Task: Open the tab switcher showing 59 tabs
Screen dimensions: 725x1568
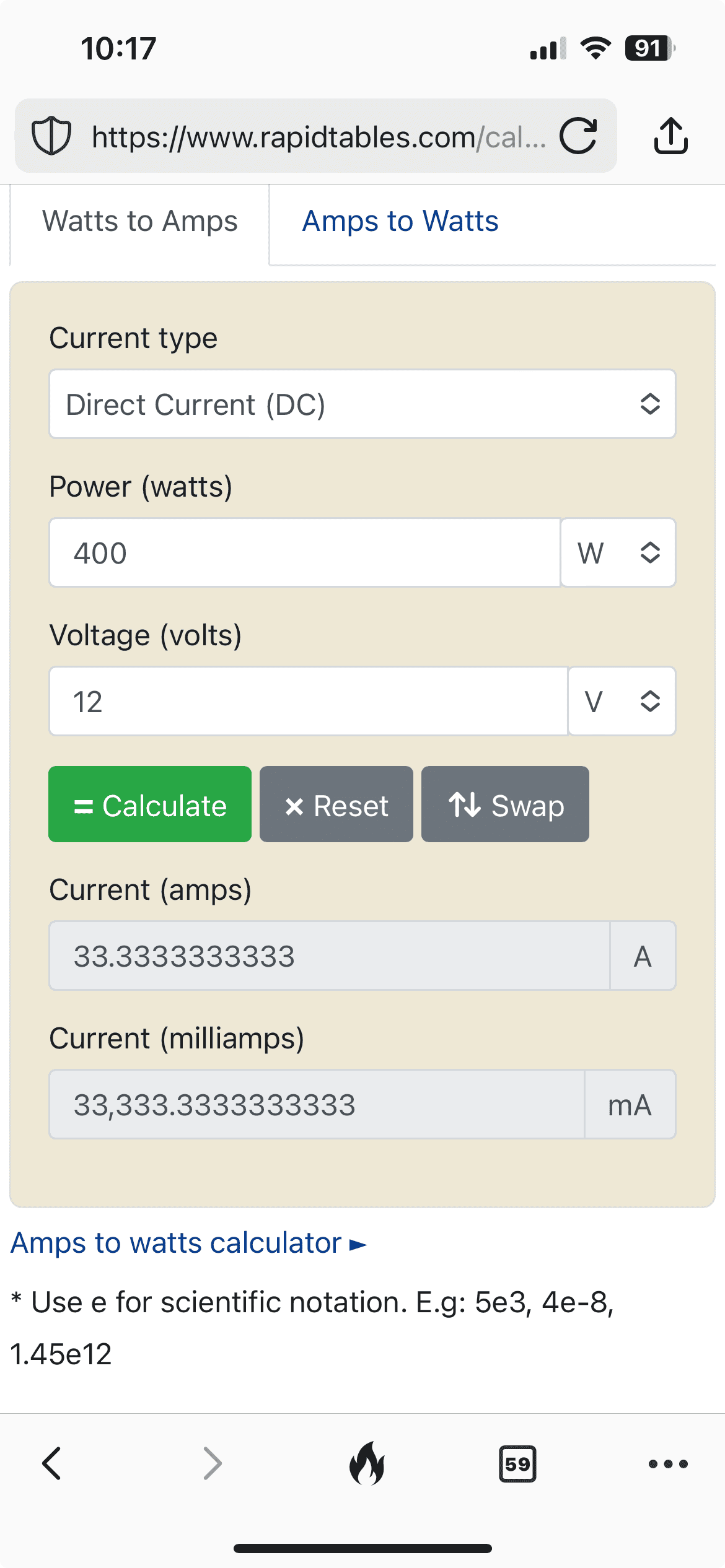Action: [517, 1464]
